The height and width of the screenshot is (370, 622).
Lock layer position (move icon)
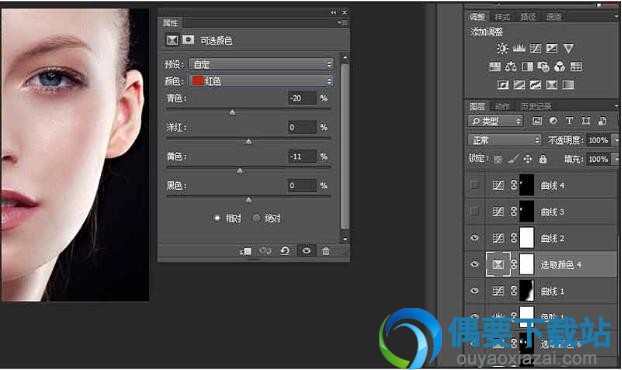click(528, 159)
